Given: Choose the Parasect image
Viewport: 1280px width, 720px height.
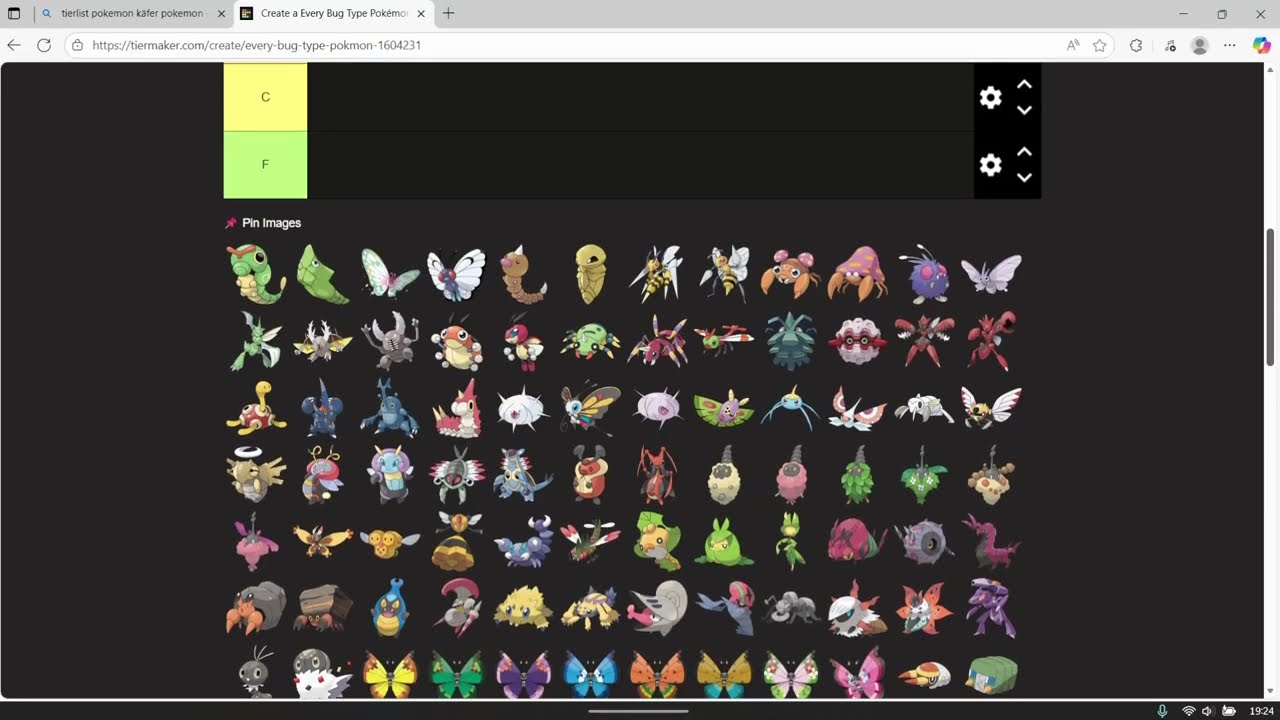Looking at the screenshot, I should (857, 273).
